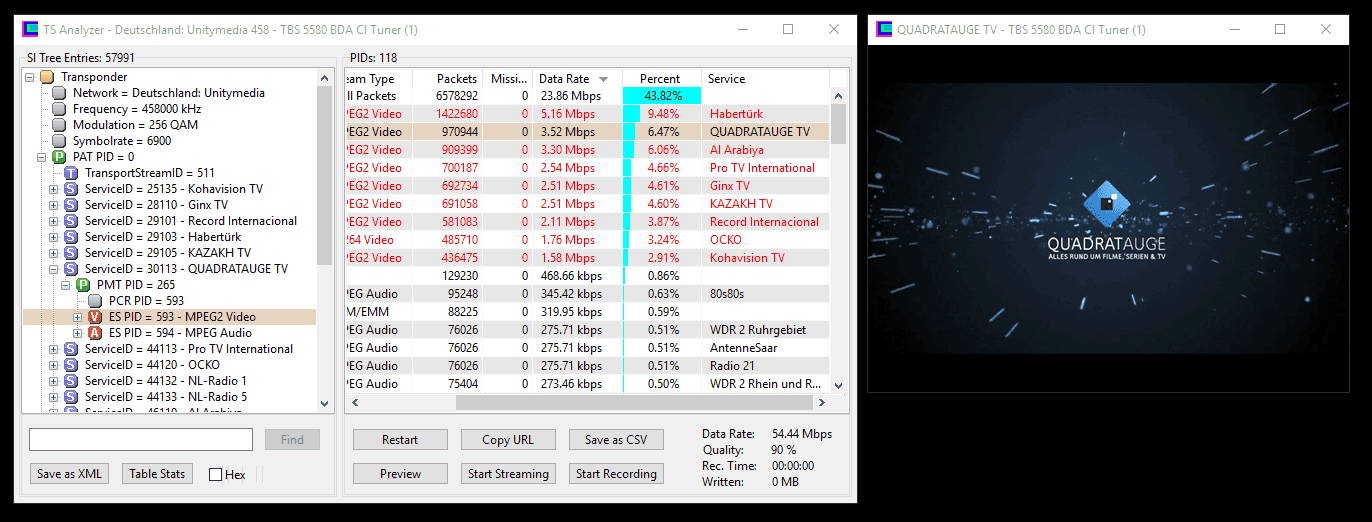This screenshot has width=1372, height=522.
Task: Click the QUADRATAUGE video preview image
Action: (x=1107, y=218)
